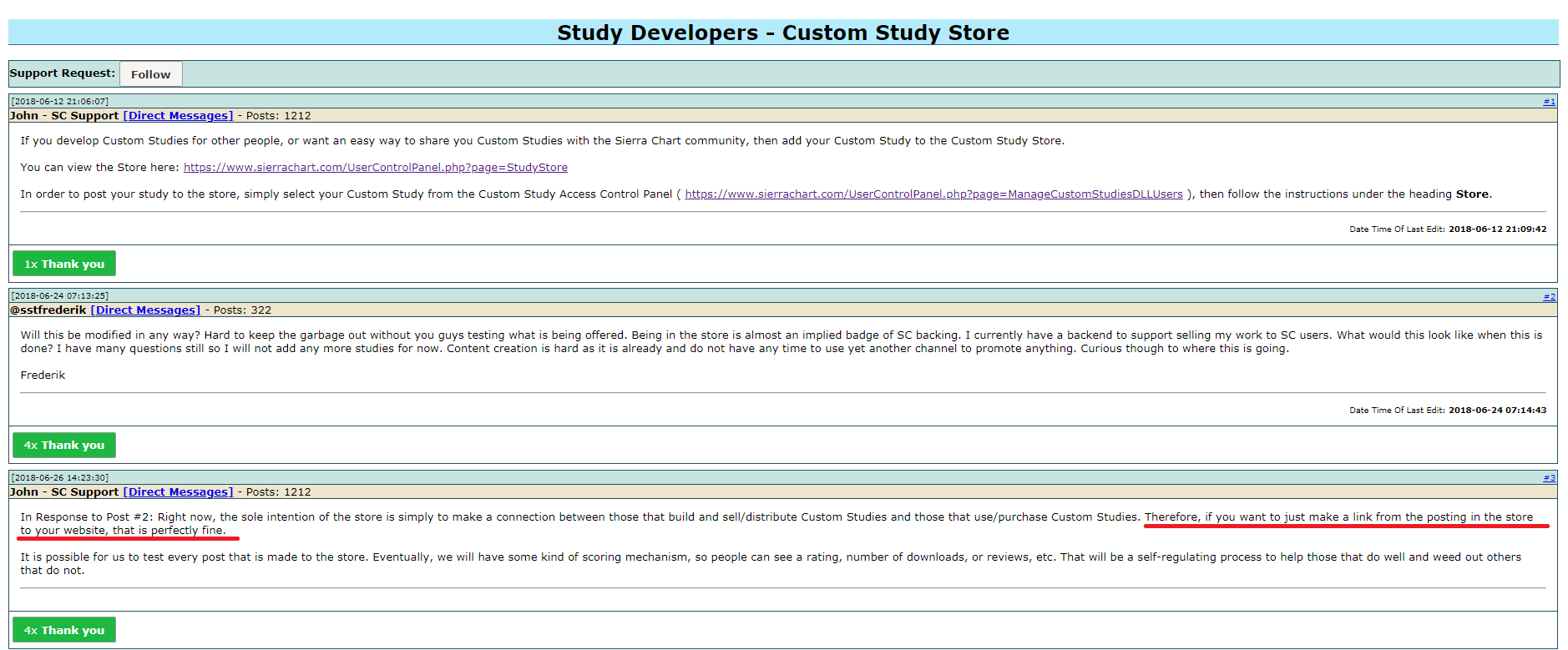
Task: Click the 2018-06-12 21:06:07 post timestamp
Action: coord(59,101)
